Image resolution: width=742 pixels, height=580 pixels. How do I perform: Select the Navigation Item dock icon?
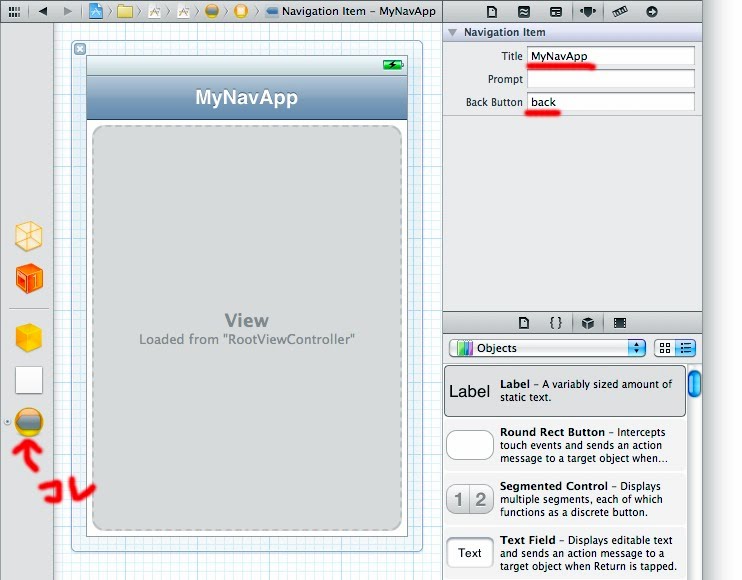[x=29, y=422]
